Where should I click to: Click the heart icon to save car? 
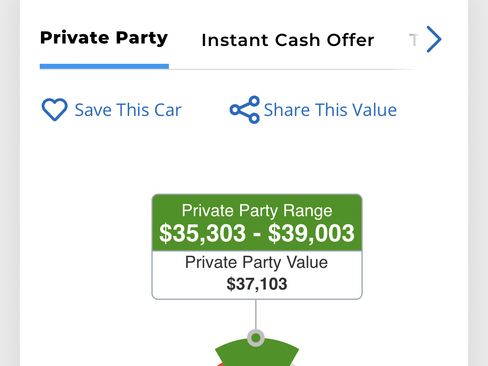[54, 109]
